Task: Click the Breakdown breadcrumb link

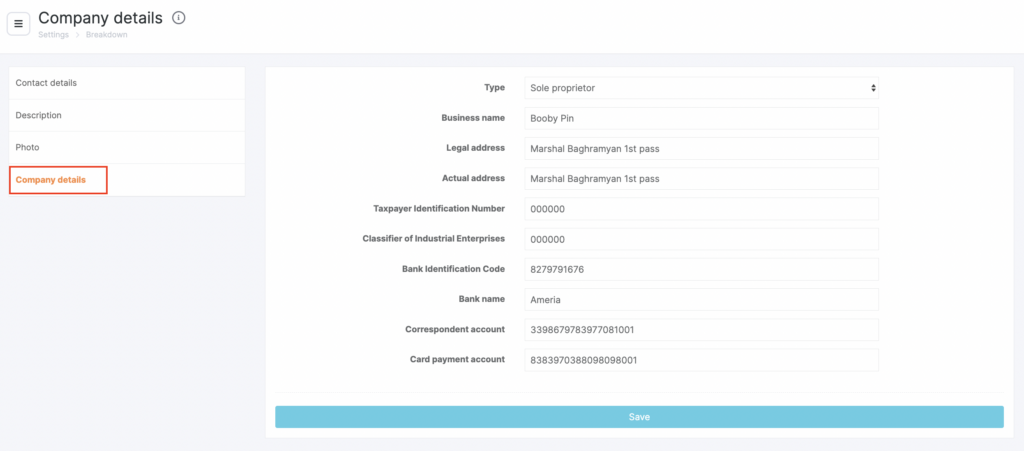Action: [x=107, y=35]
